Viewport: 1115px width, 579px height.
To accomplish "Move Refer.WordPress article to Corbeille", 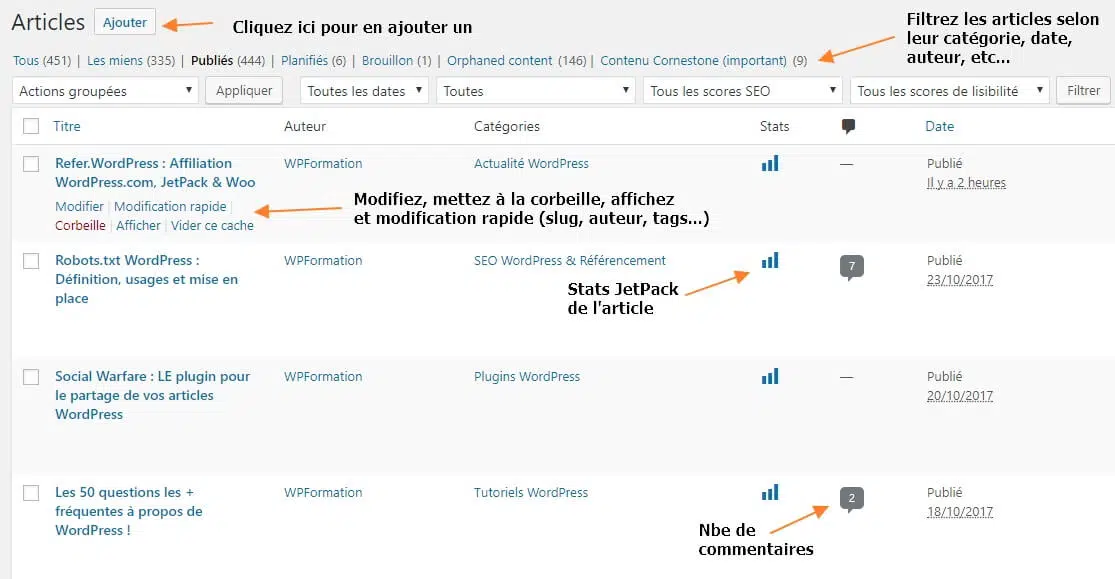I will [x=80, y=226].
